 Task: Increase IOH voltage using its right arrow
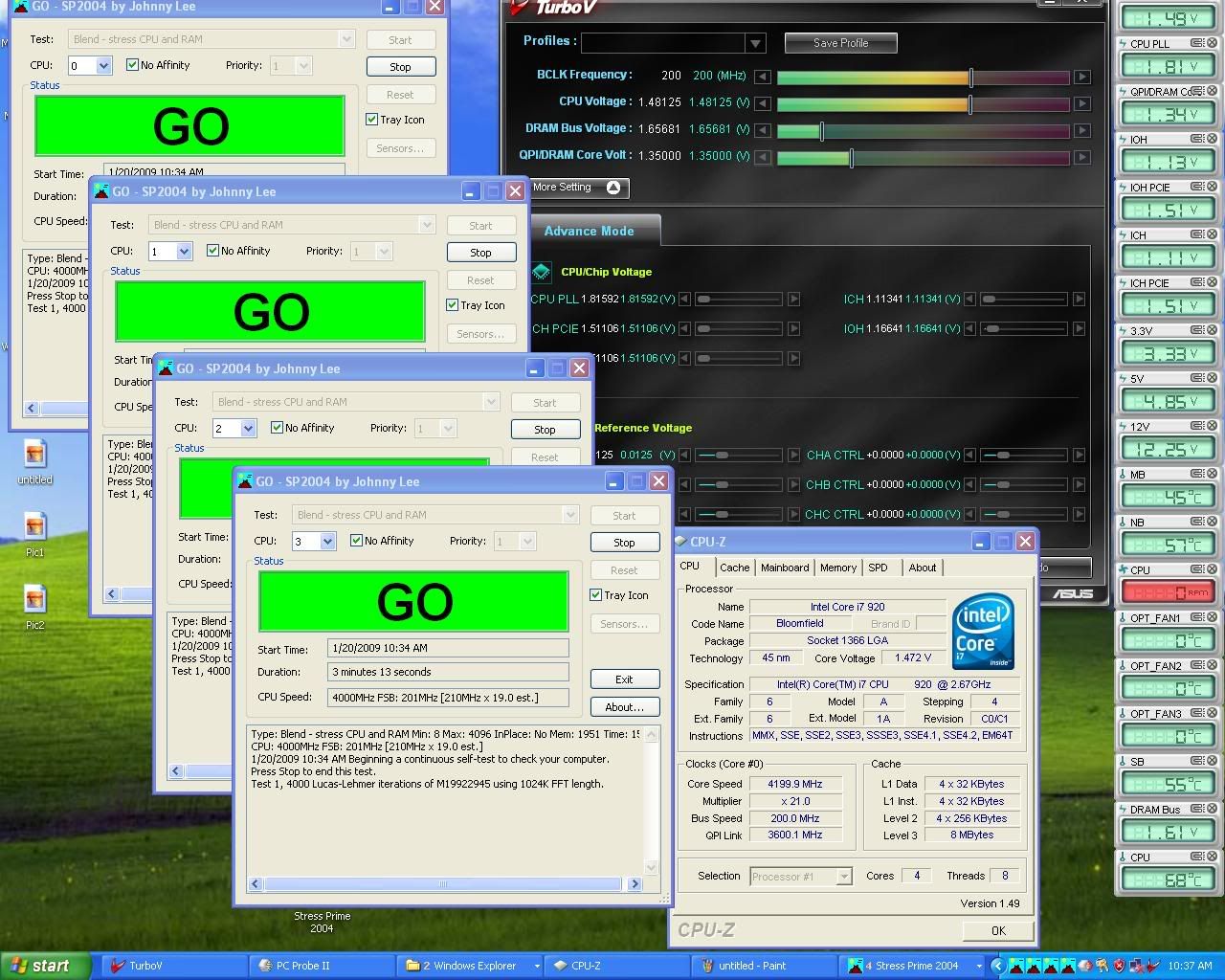click(1079, 329)
